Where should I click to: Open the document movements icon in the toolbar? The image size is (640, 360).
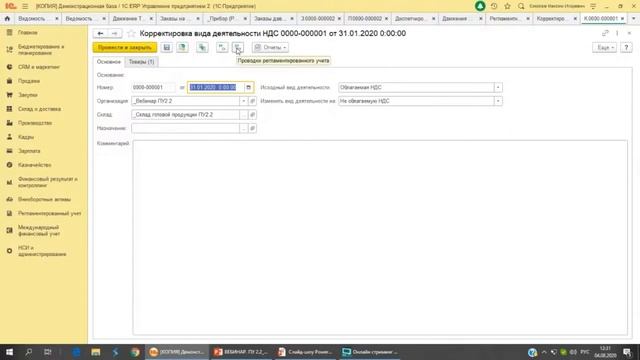coord(222,47)
